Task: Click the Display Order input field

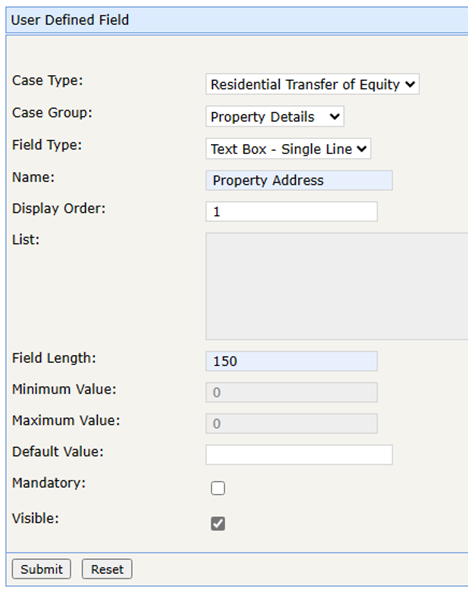Action: 291,211
